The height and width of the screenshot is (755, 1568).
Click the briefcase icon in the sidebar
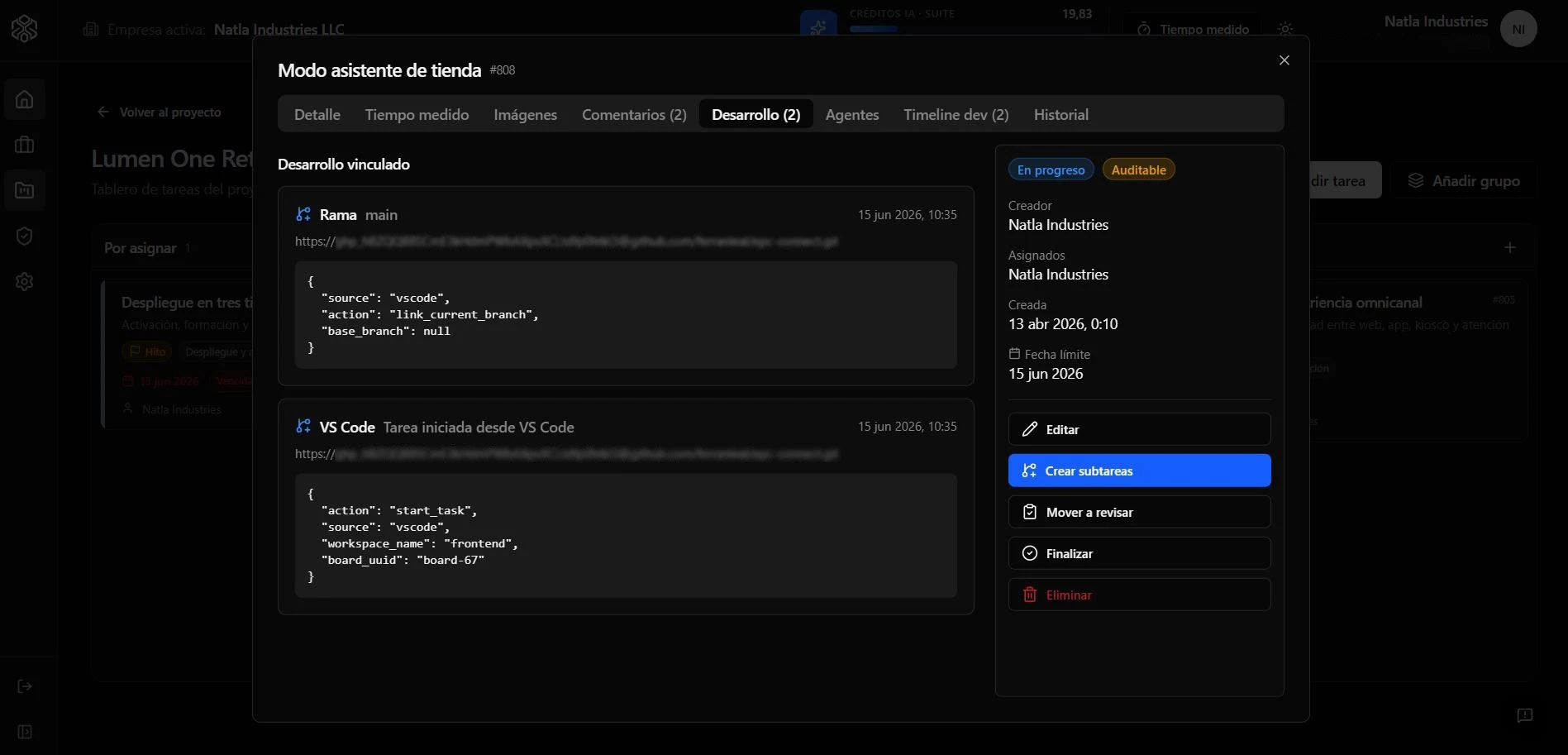tap(25, 145)
